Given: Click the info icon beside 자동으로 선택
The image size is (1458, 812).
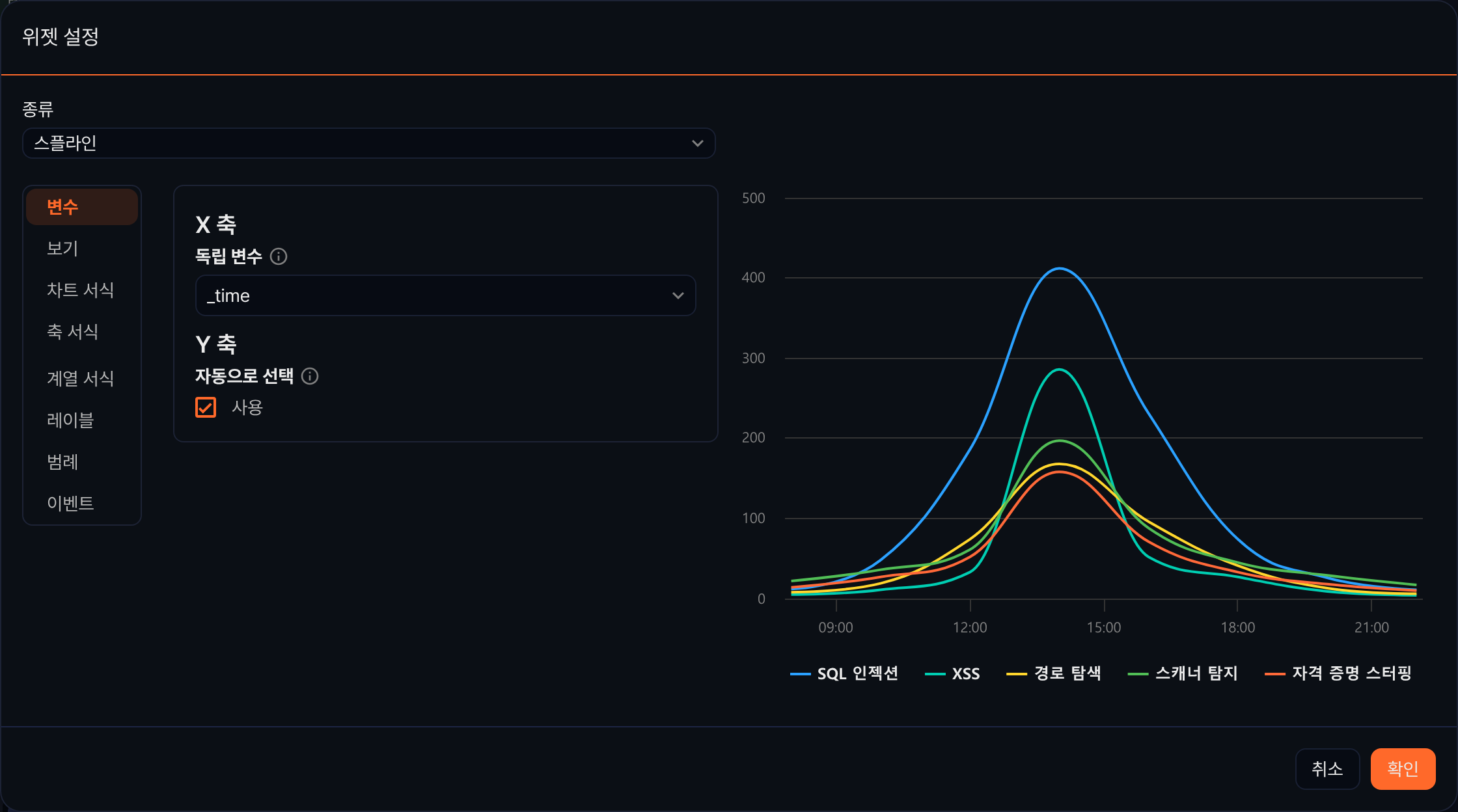Looking at the screenshot, I should (310, 376).
